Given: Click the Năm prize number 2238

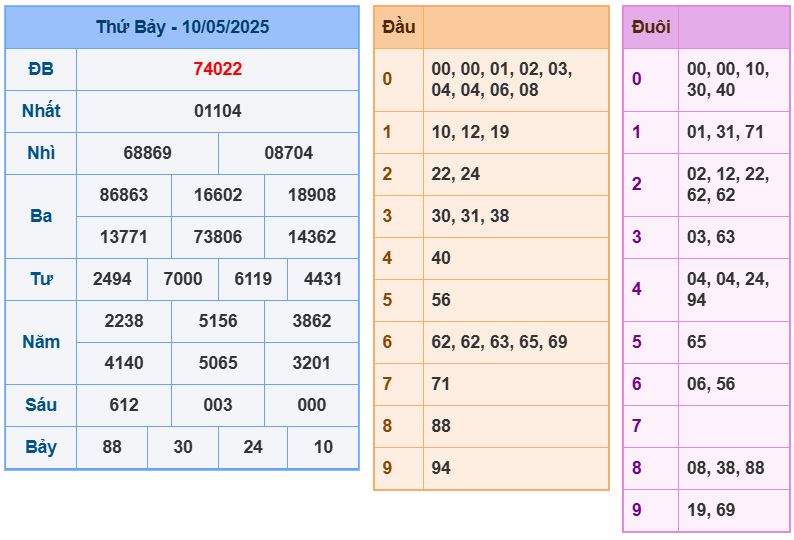Looking at the screenshot, I should click(x=124, y=321).
